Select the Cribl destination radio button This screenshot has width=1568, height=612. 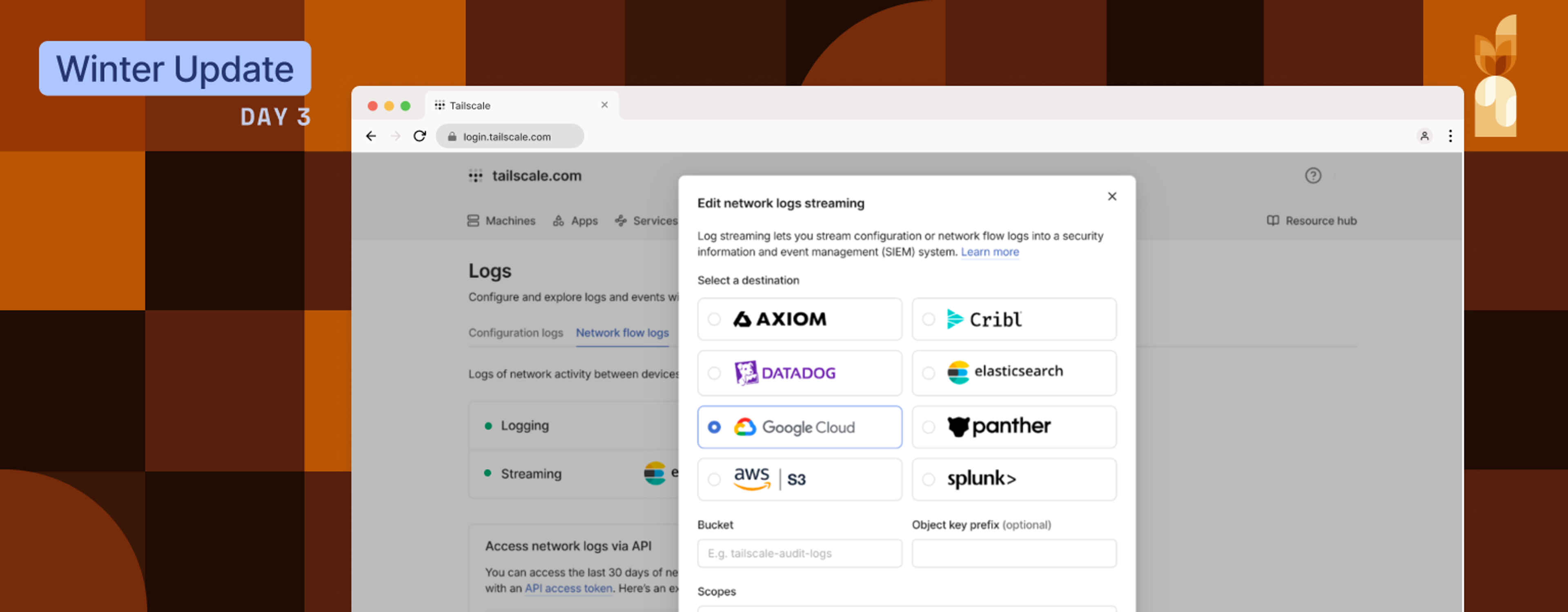pyautogui.click(x=928, y=319)
